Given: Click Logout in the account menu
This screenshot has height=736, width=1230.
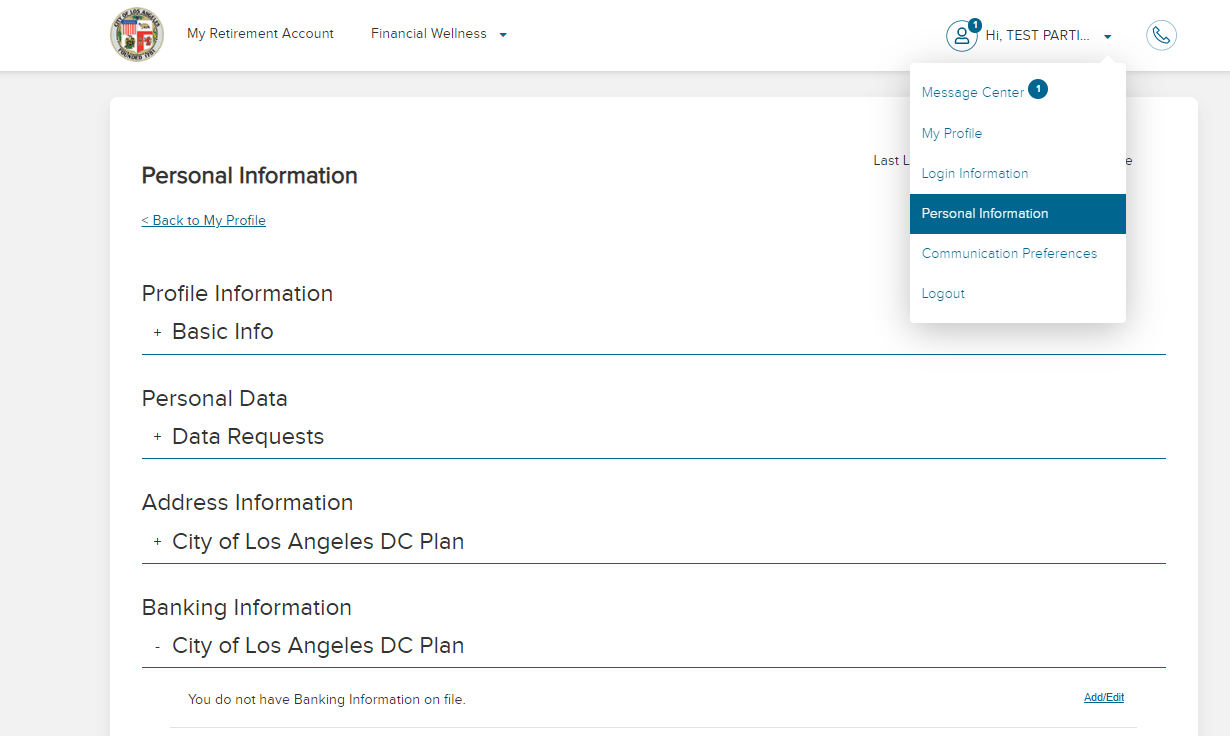Looking at the screenshot, I should pyautogui.click(x=943, y=293).
